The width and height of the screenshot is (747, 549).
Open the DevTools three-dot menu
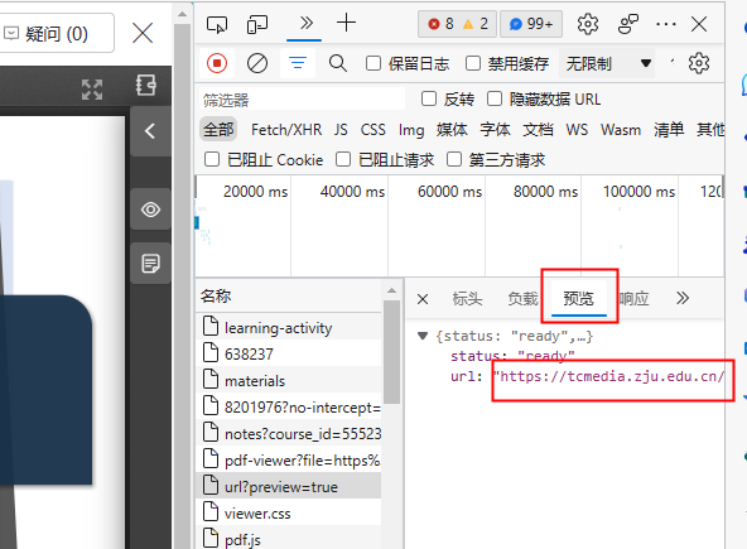tap(666, 24)
